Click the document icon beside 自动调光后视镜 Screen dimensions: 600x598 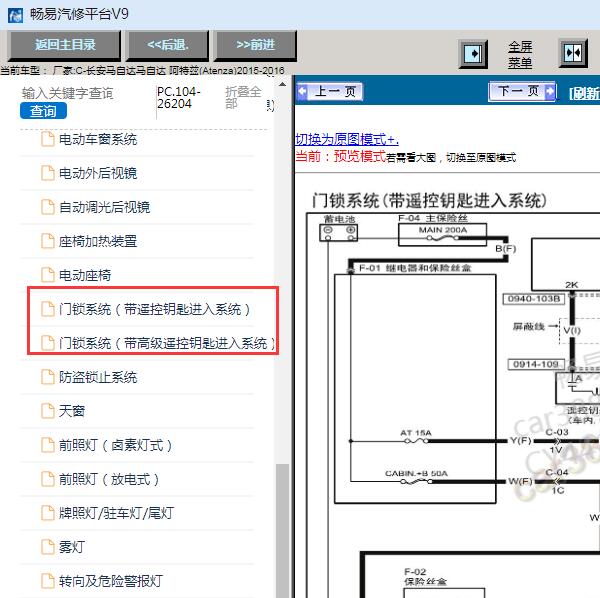pyautogui.click(x=48, y=207)
